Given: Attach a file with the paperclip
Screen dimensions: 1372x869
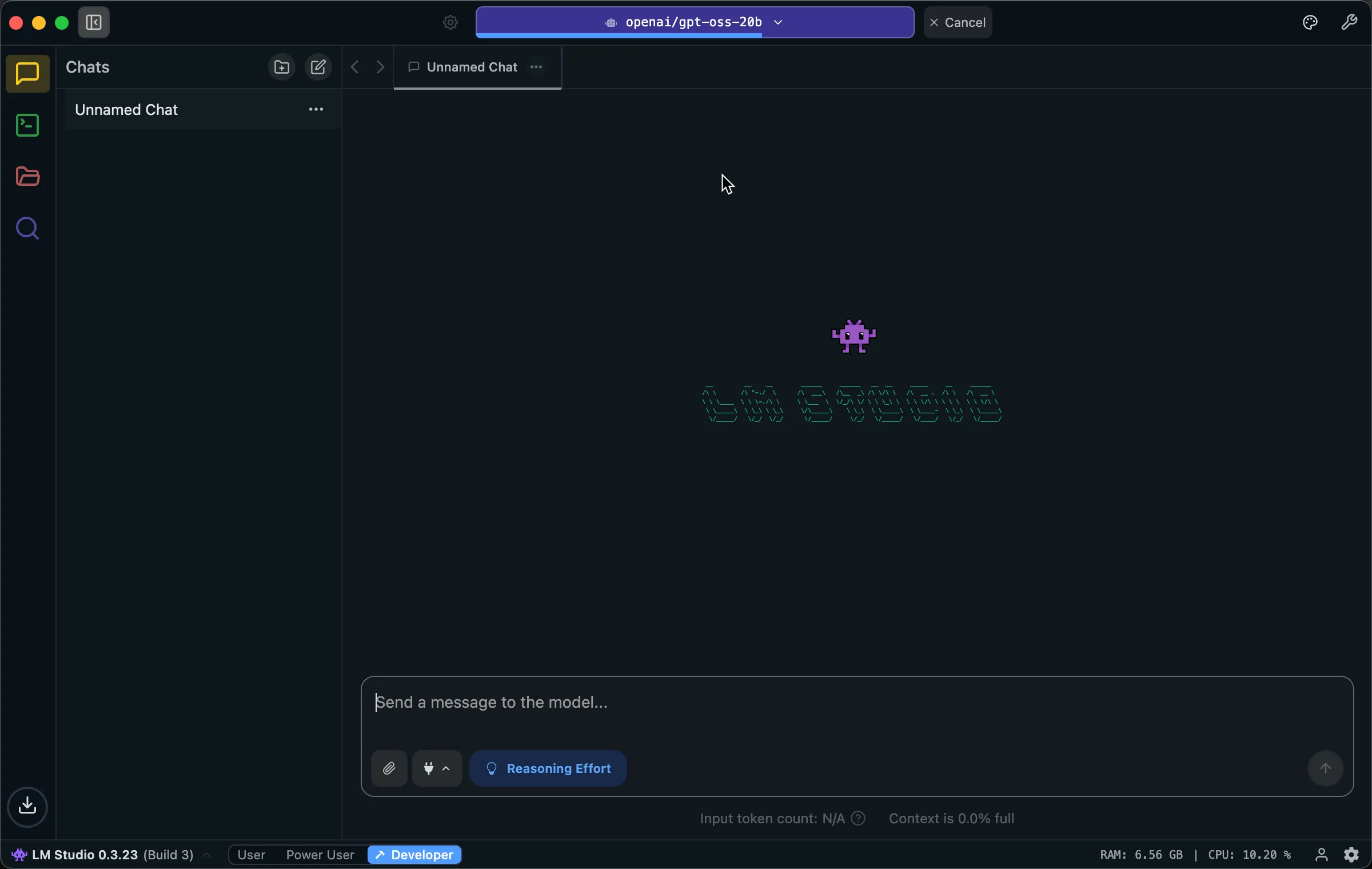Looking at the screenshot, I should click(x=389, y=768).
